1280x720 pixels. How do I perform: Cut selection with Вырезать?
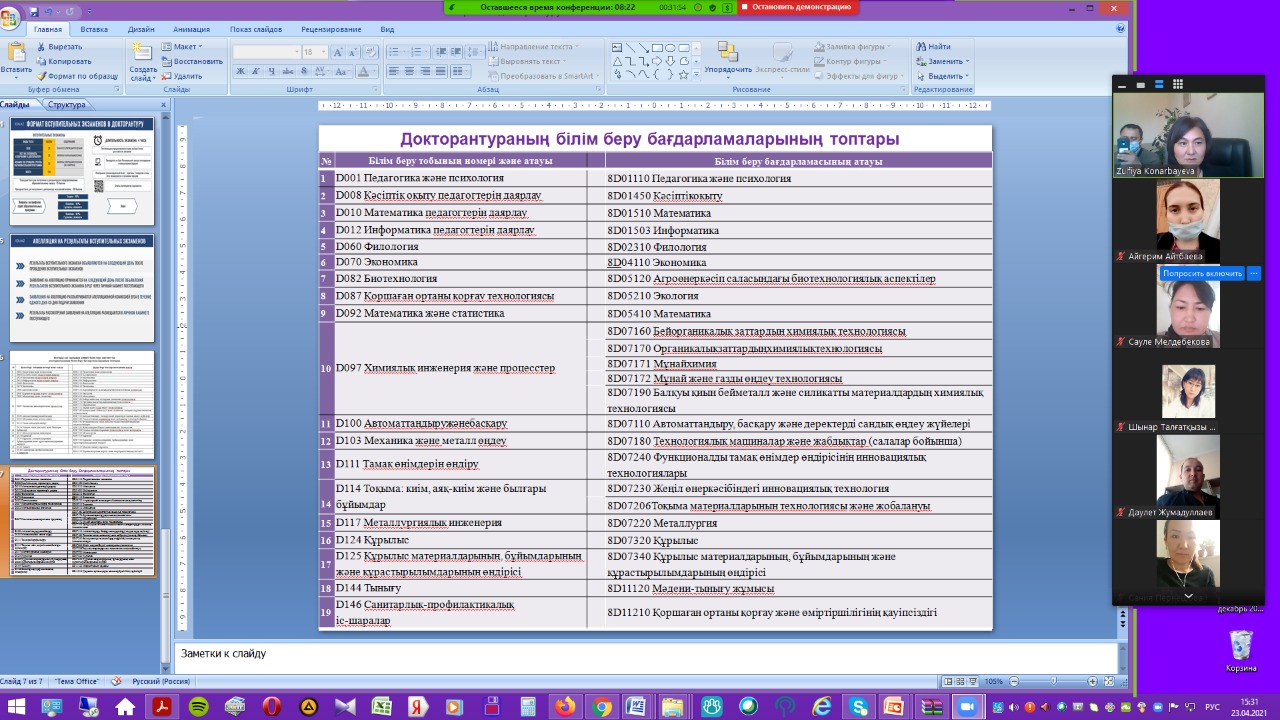pos(60,47)
